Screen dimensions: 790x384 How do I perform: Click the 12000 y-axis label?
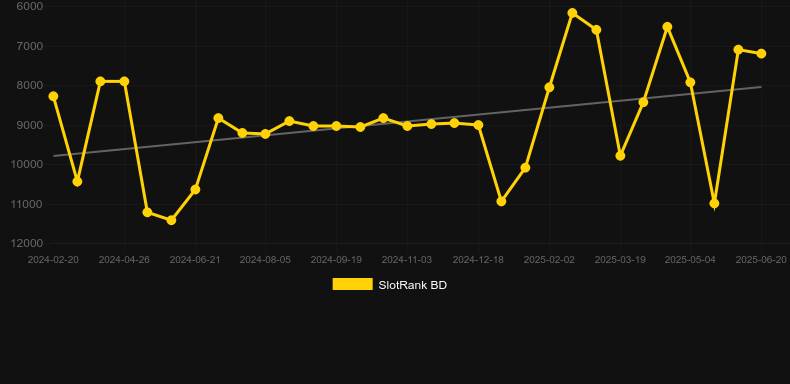pyautogui.click(x=27, y=243)
